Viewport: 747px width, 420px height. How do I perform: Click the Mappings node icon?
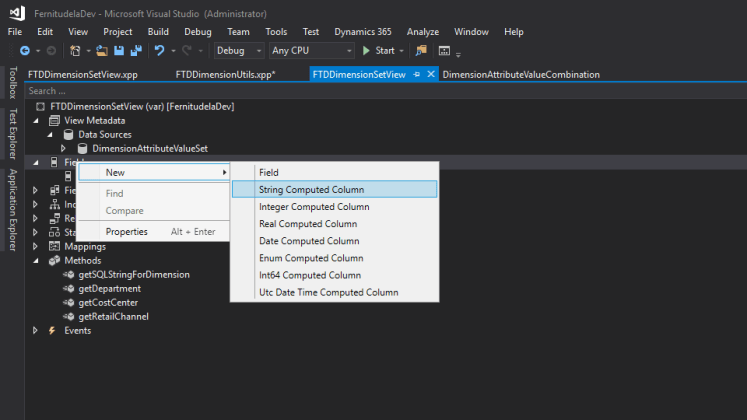(54, 246)
